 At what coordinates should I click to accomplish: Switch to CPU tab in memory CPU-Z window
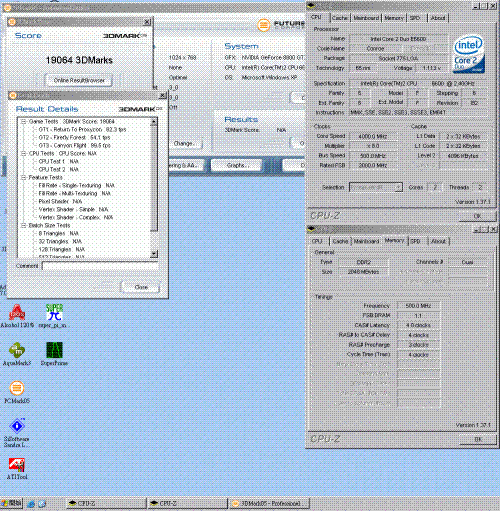[x=317, y=241]
